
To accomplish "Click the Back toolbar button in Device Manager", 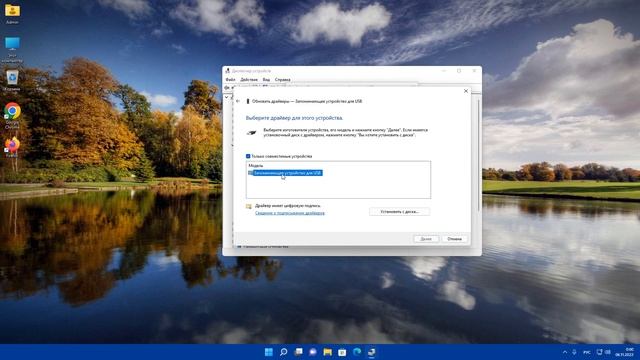I will 227,87.
